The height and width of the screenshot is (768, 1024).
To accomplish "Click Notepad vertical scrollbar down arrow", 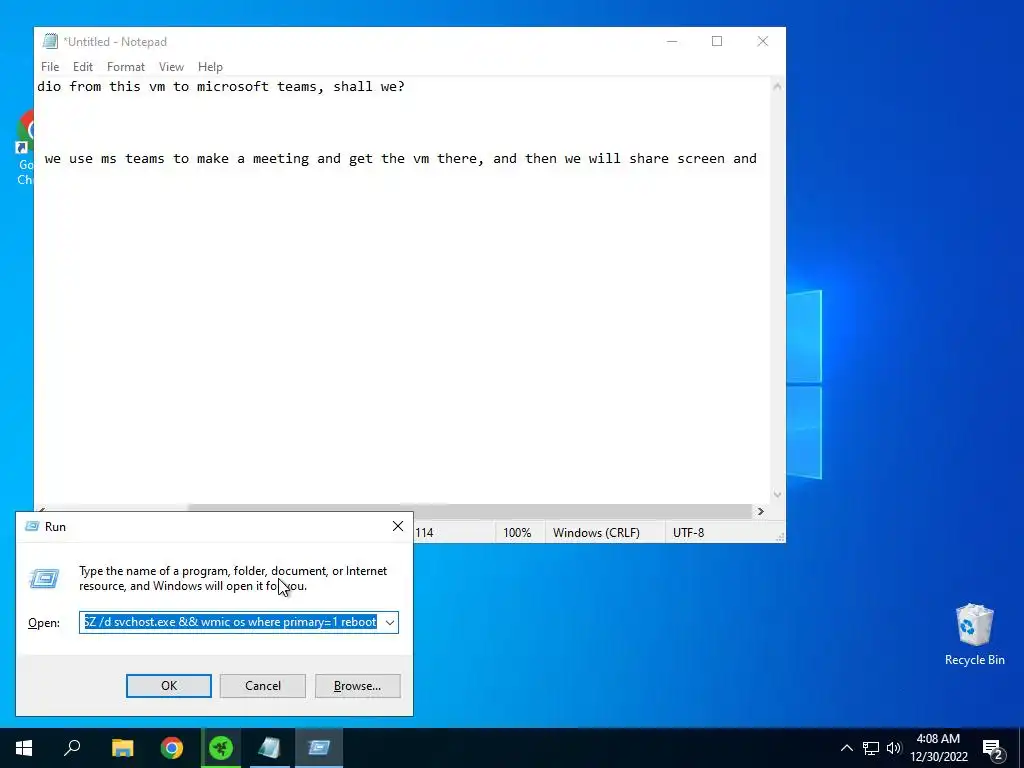I will pos(777,495).
